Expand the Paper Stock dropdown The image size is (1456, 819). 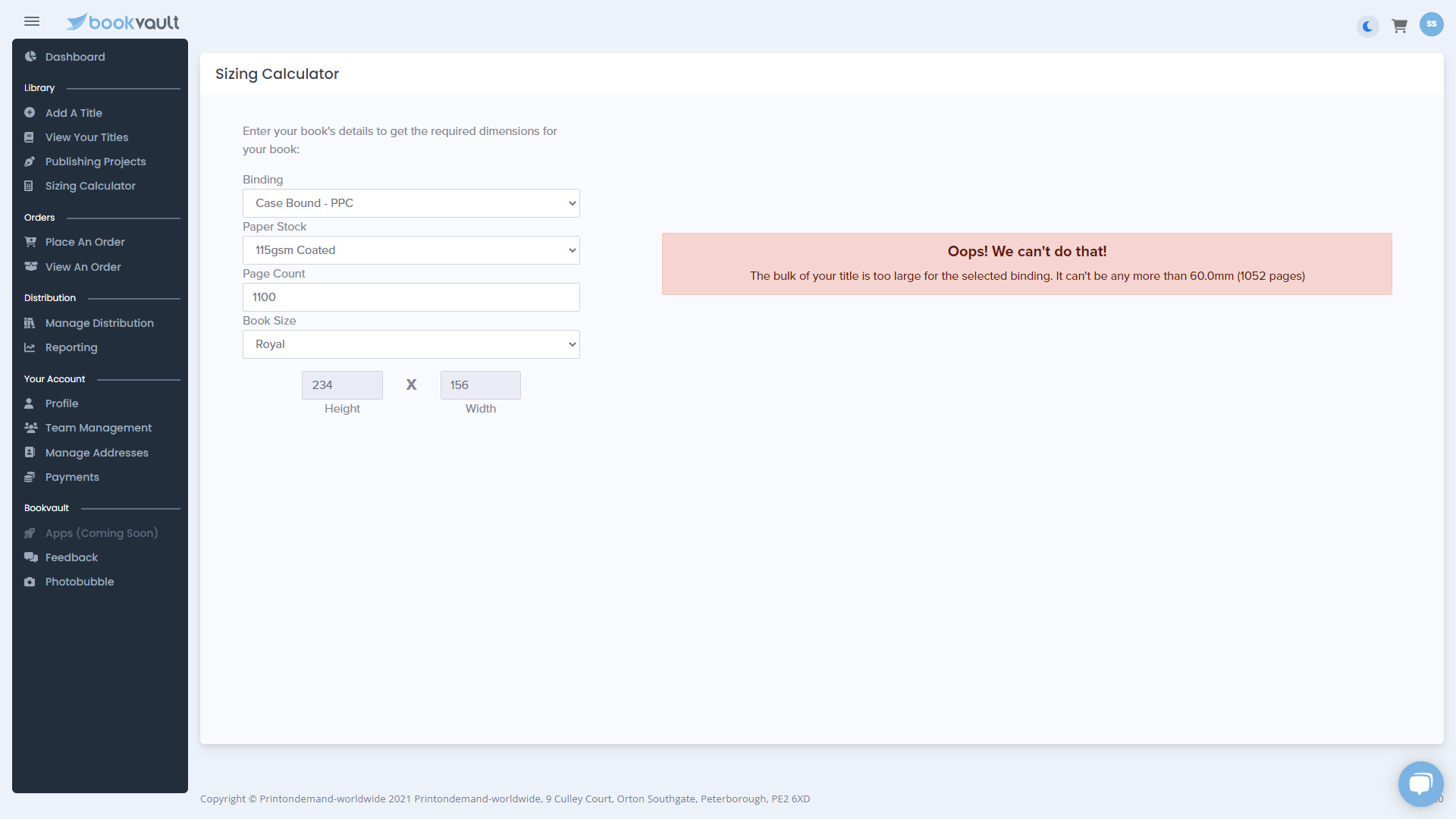point(410,250)
